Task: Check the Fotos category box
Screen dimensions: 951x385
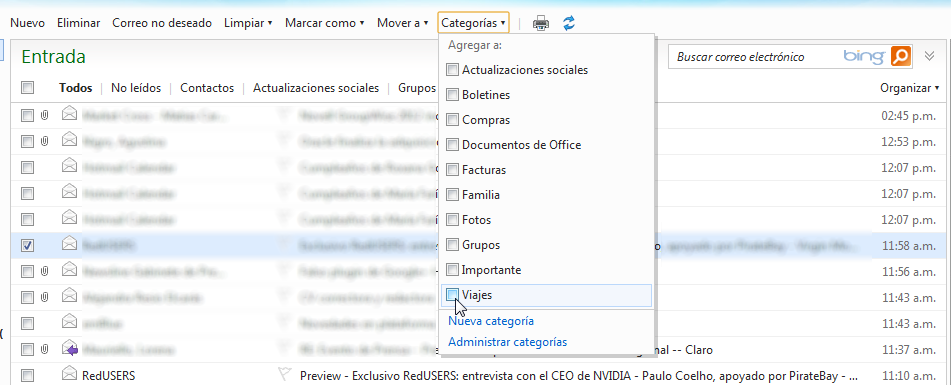Action: (x=452, y=220)
